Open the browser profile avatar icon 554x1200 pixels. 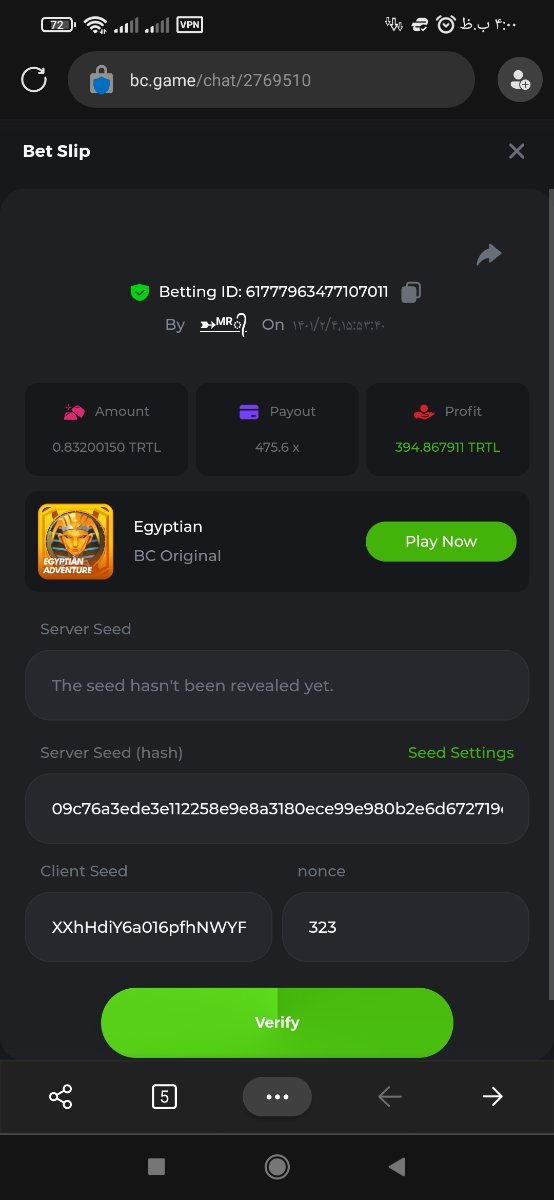[x=519, y=80]
